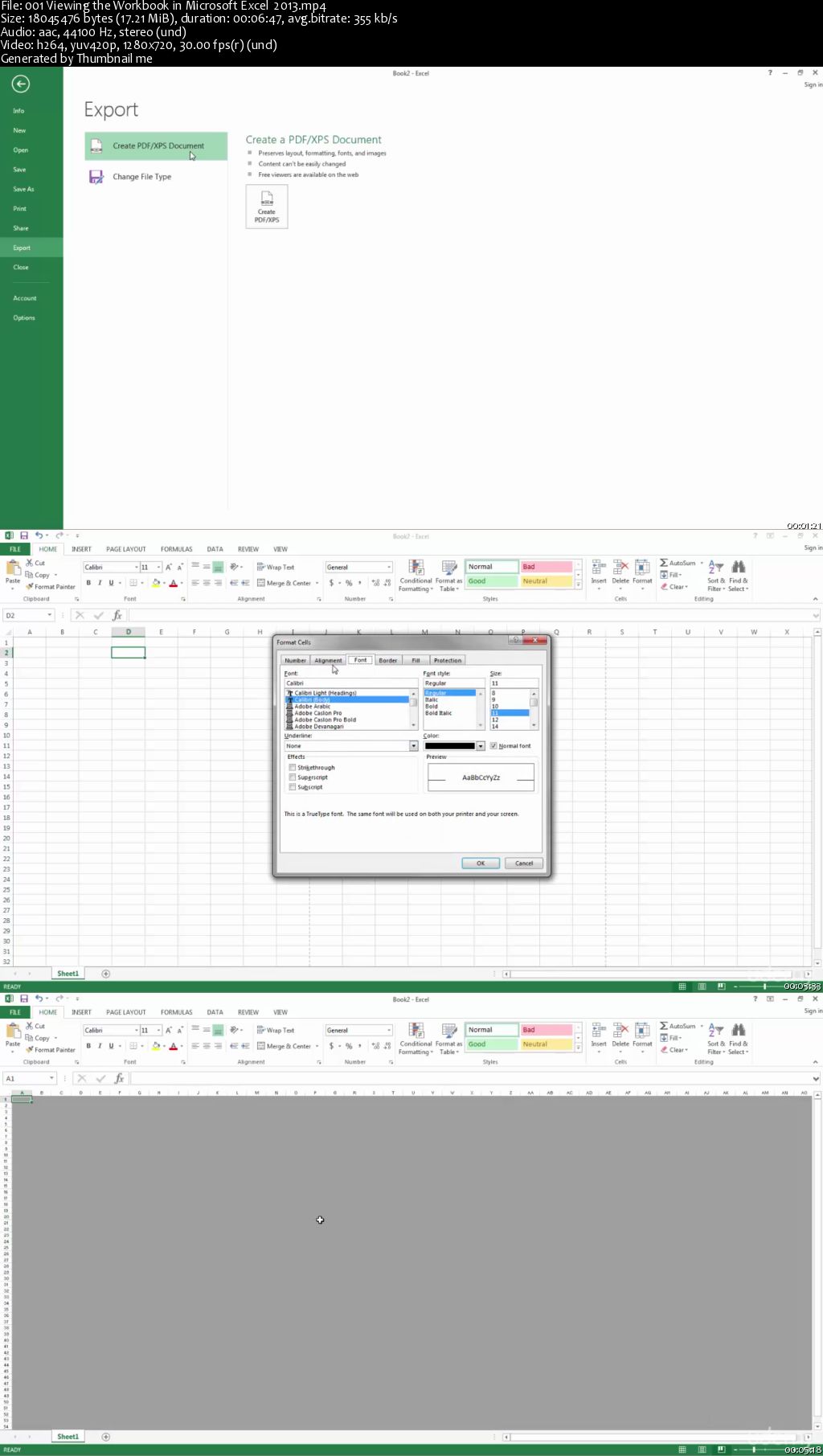
Task: Click the back arrow in the Export backstage
Action: 21,84
